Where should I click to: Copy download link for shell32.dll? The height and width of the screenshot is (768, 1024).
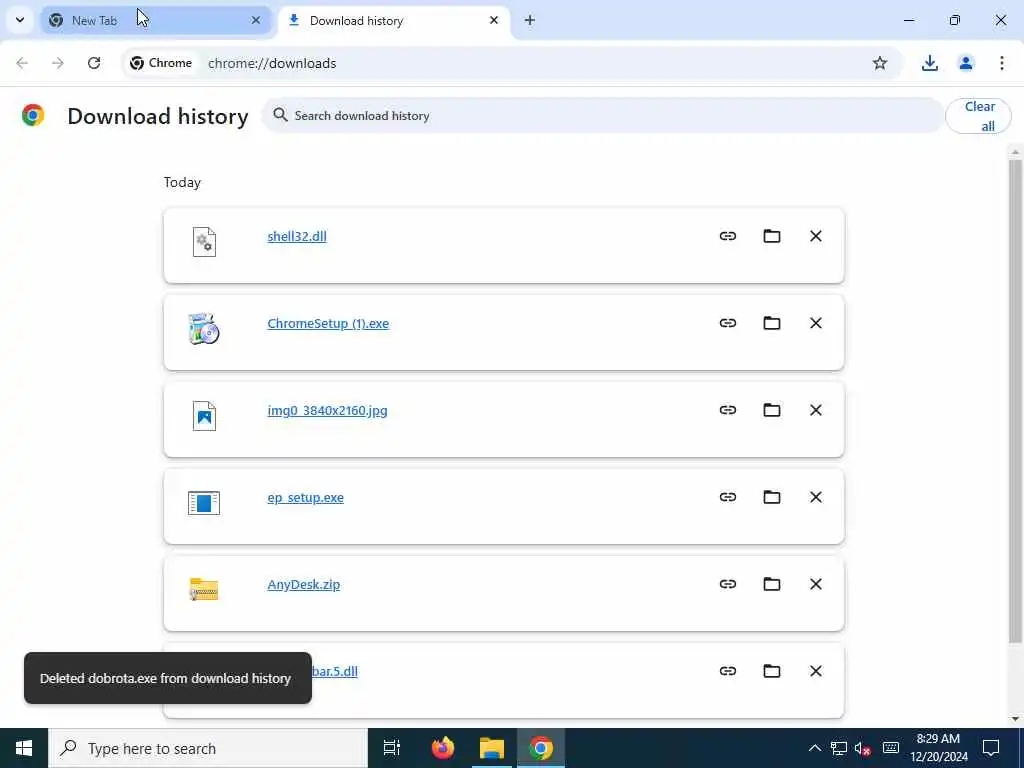click(728, 236)
